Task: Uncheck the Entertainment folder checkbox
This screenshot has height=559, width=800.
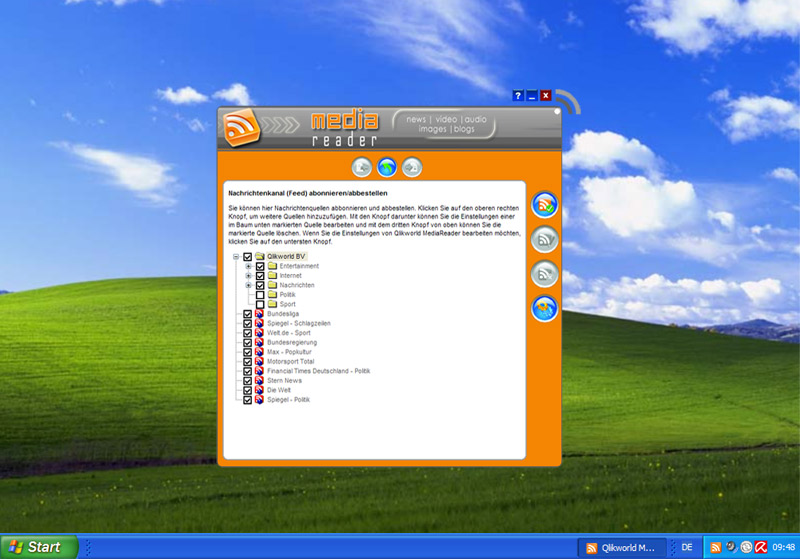Action: [x=260, y=266]
